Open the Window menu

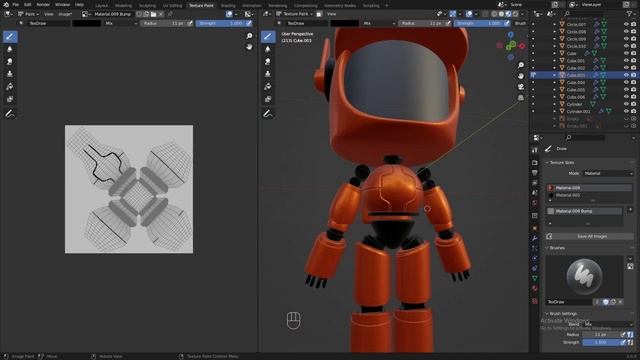(x=62, y=4)
